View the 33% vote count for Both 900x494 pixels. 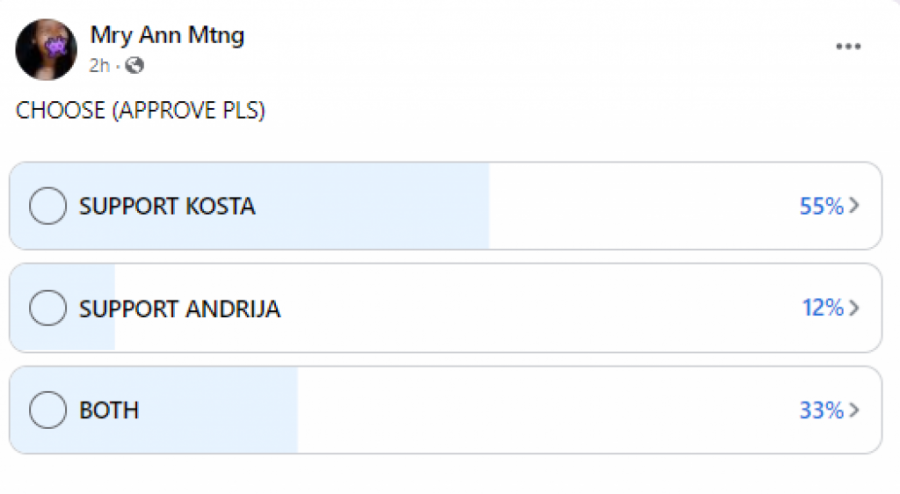821,410
